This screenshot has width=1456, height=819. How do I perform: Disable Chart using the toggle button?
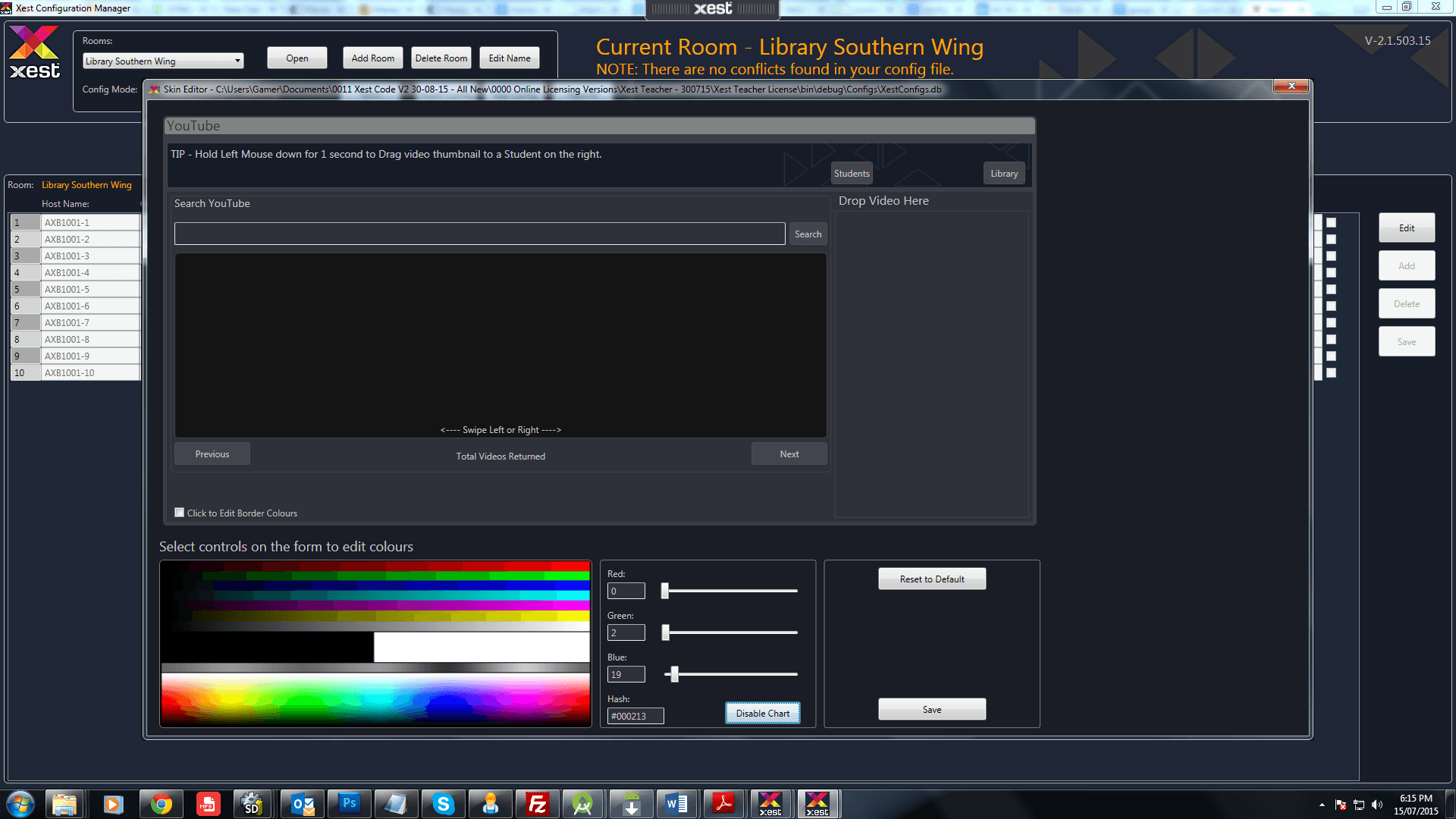click(x=763, y=713)
